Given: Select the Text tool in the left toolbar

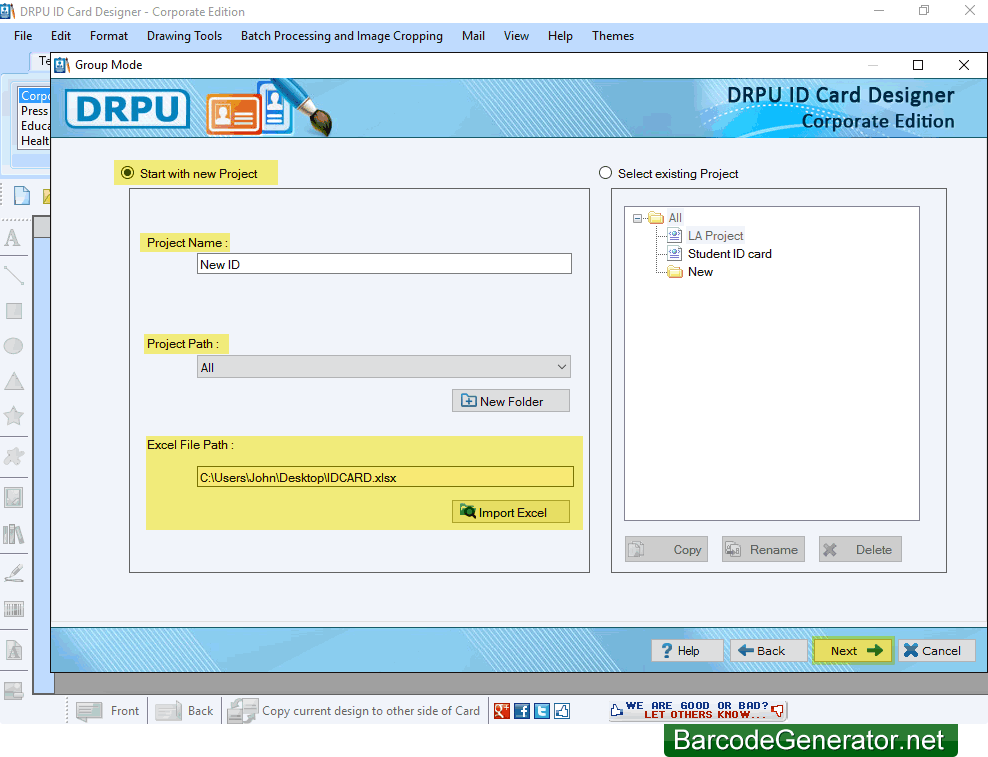Looking at the screenshot, I should [x=14, y=238].
